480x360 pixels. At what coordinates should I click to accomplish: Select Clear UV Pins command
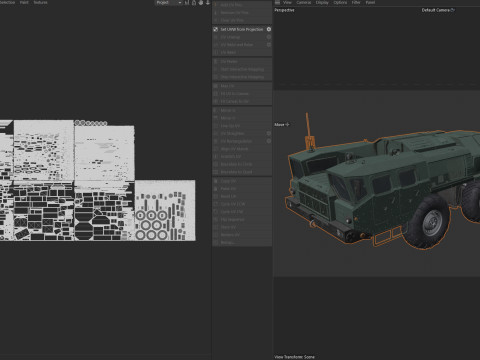coord(242,20)
